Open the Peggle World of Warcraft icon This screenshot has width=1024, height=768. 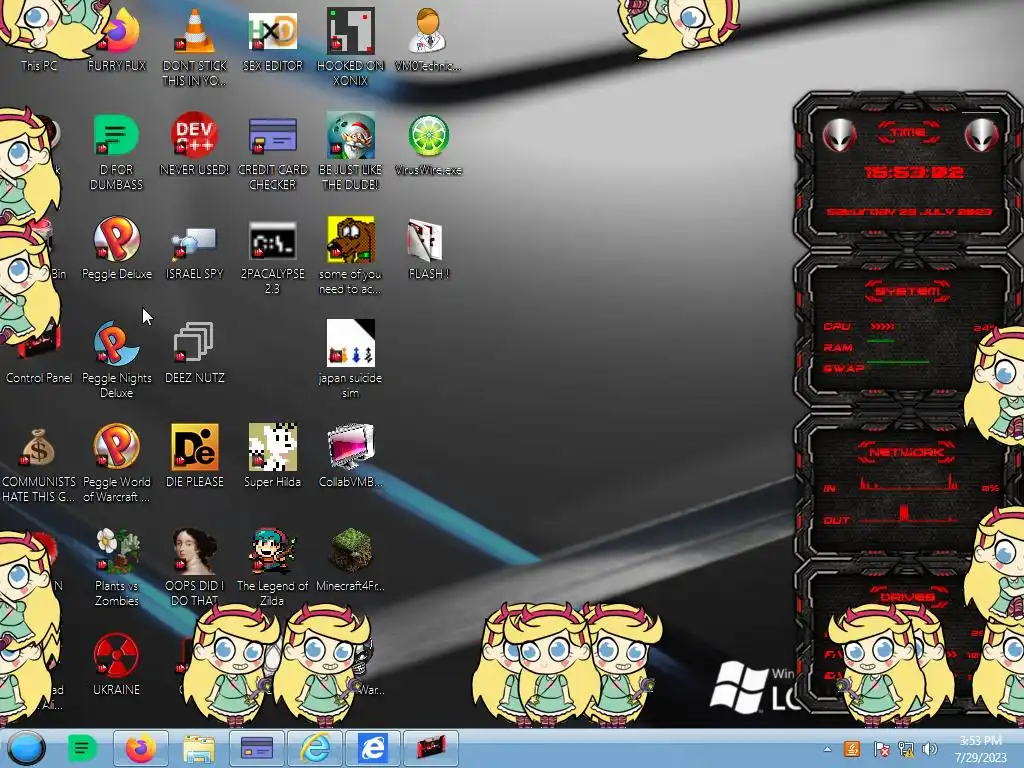point(116,464)
